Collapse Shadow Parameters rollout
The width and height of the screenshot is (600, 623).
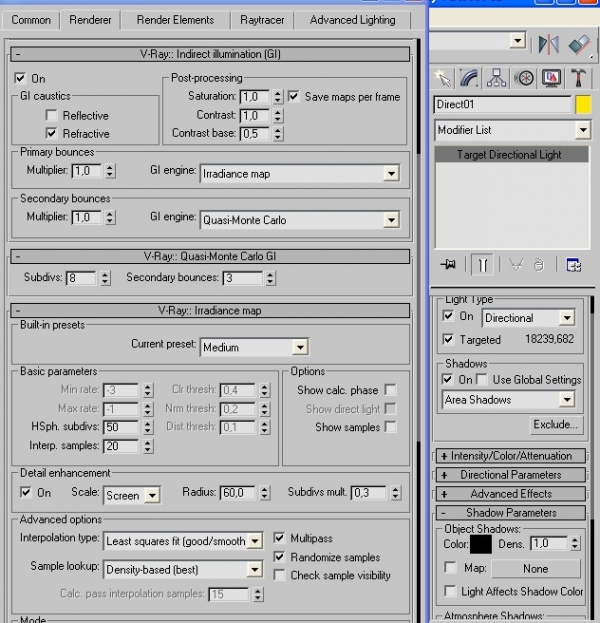click(511, 513)
